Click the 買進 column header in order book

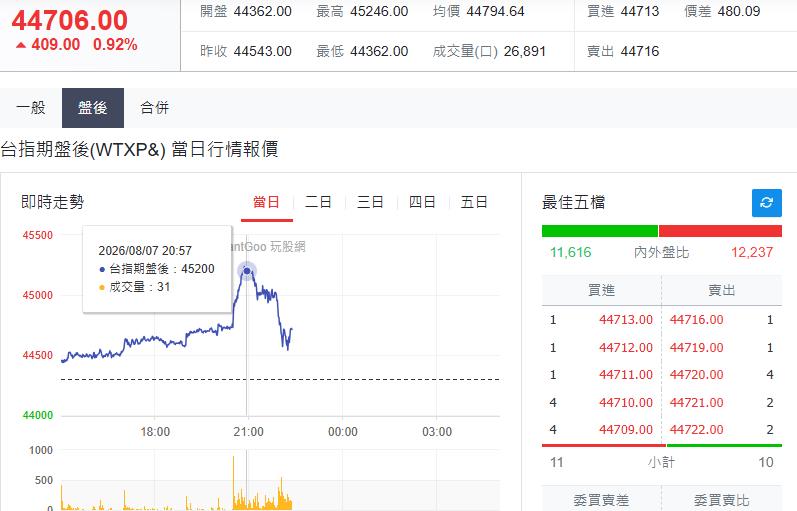[601, 290]
